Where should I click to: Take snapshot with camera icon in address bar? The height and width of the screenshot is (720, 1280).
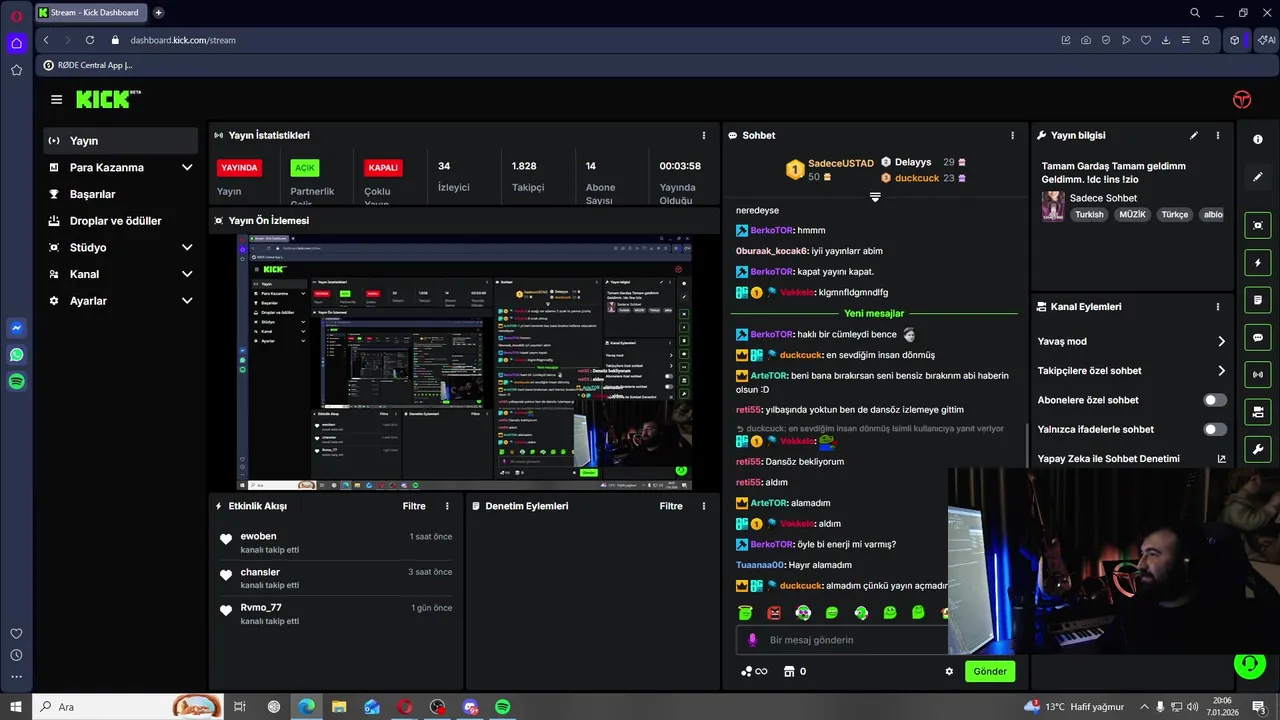click(1086, 40)
